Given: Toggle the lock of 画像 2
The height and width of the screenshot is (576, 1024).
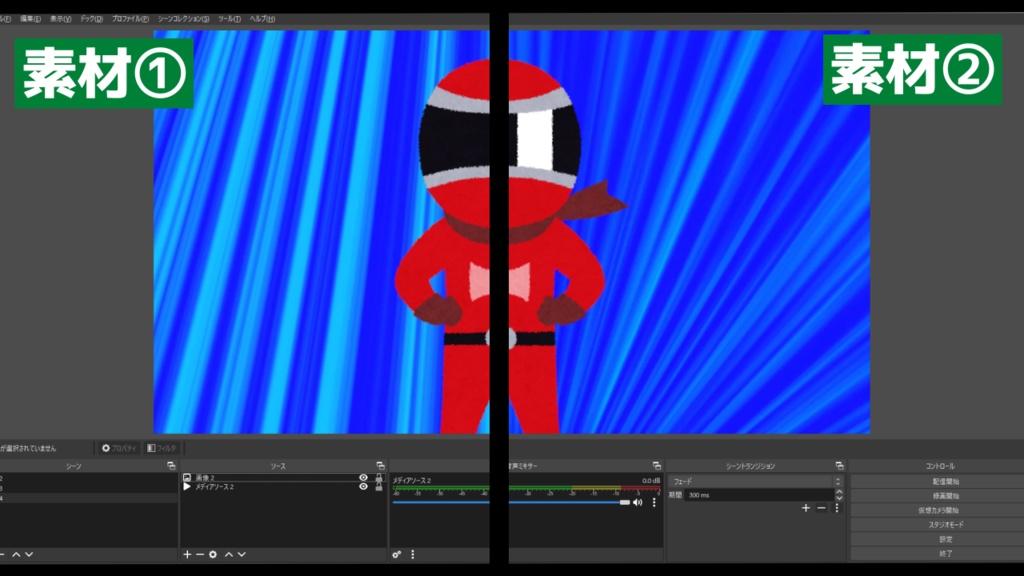Looking at the screenshot, I should pos(379,477).
